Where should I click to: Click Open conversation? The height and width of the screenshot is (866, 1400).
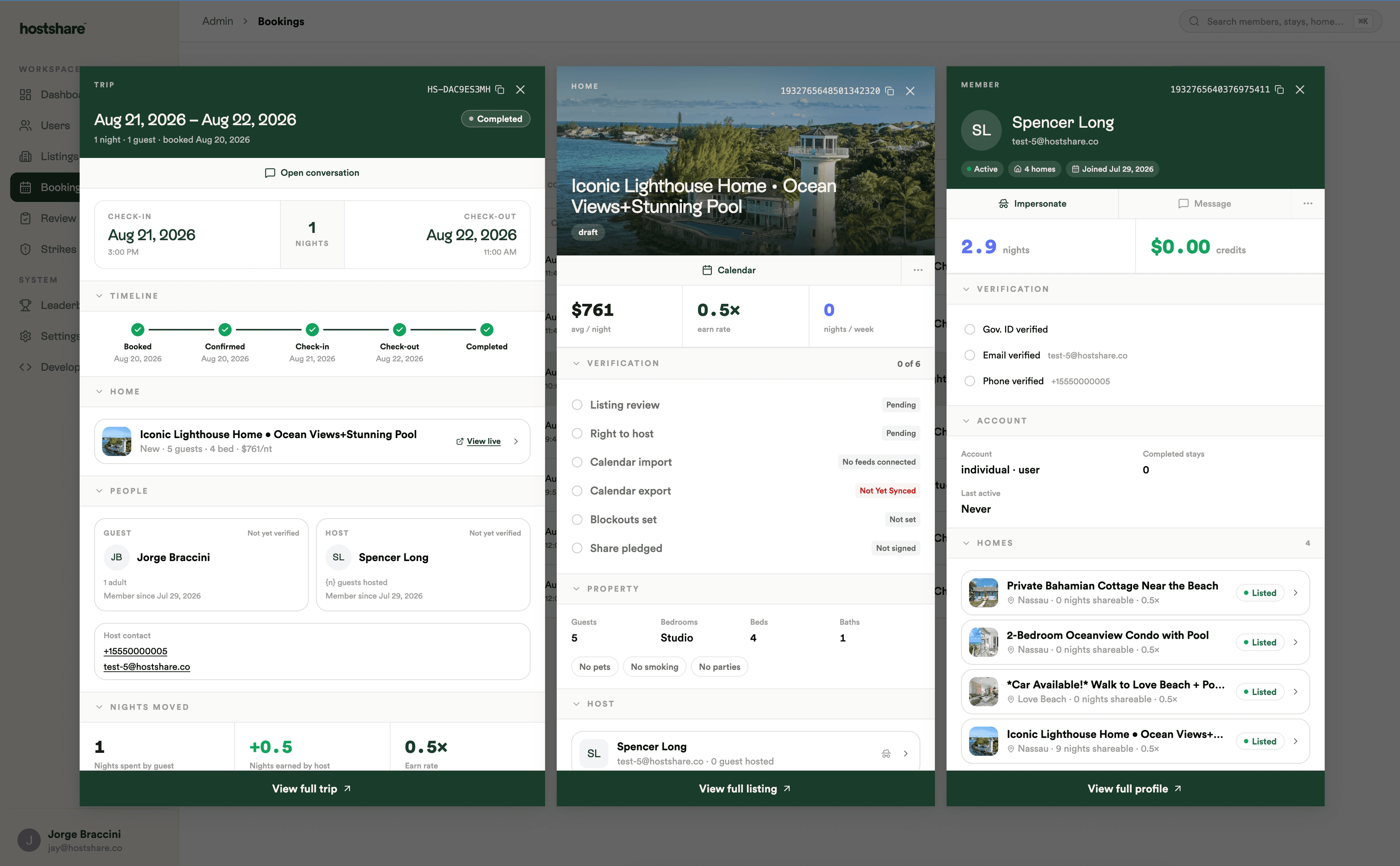tap(312, 173)
